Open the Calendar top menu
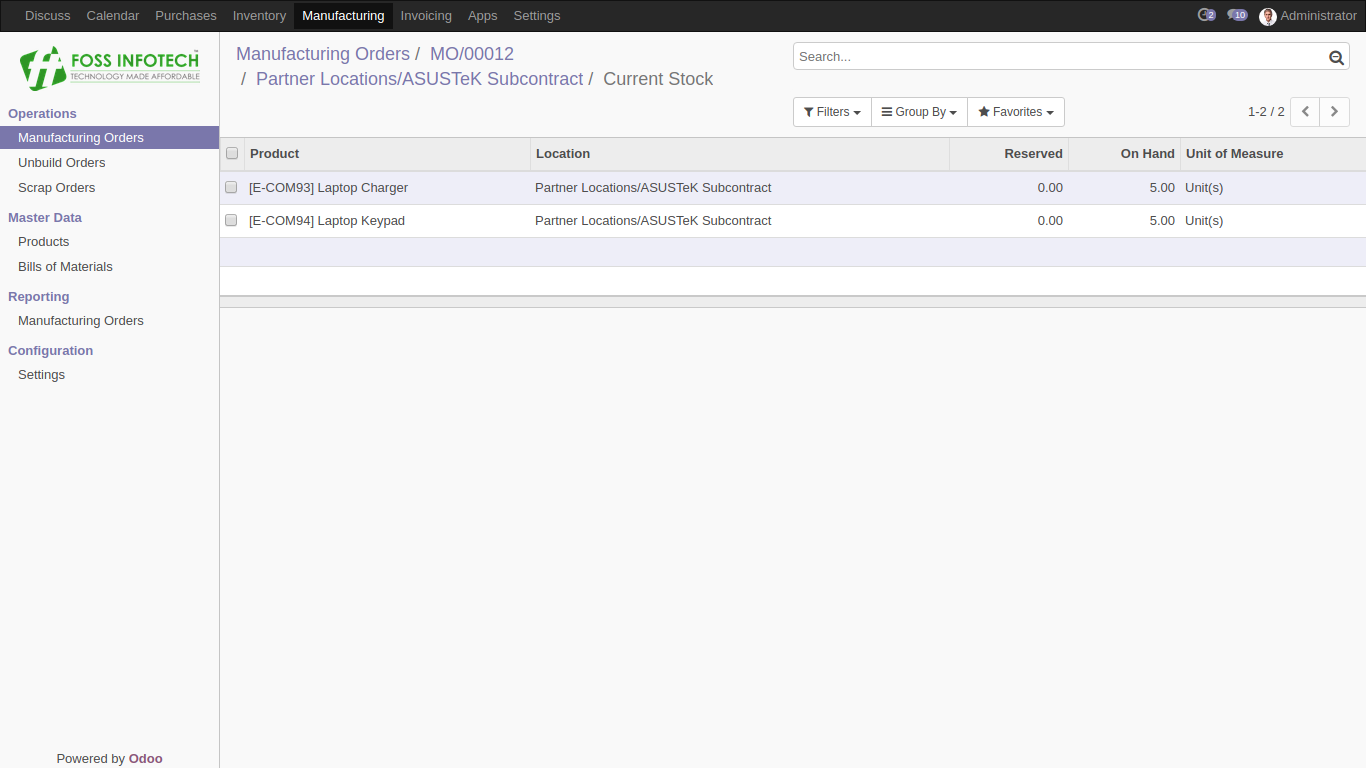 point(113,16)
